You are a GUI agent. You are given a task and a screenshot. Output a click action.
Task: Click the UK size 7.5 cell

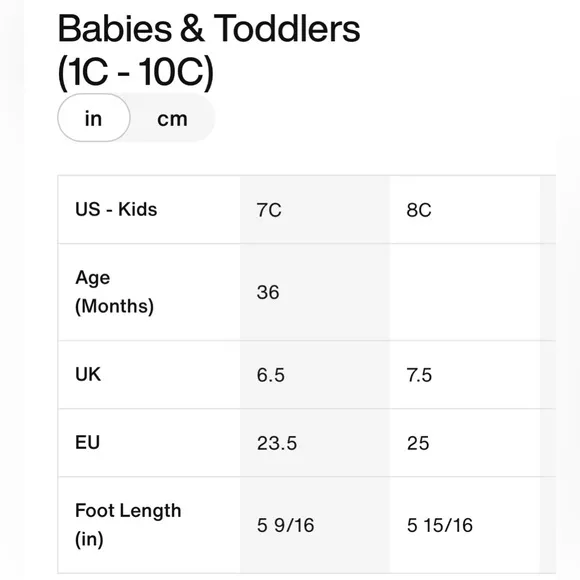(419, 375)
